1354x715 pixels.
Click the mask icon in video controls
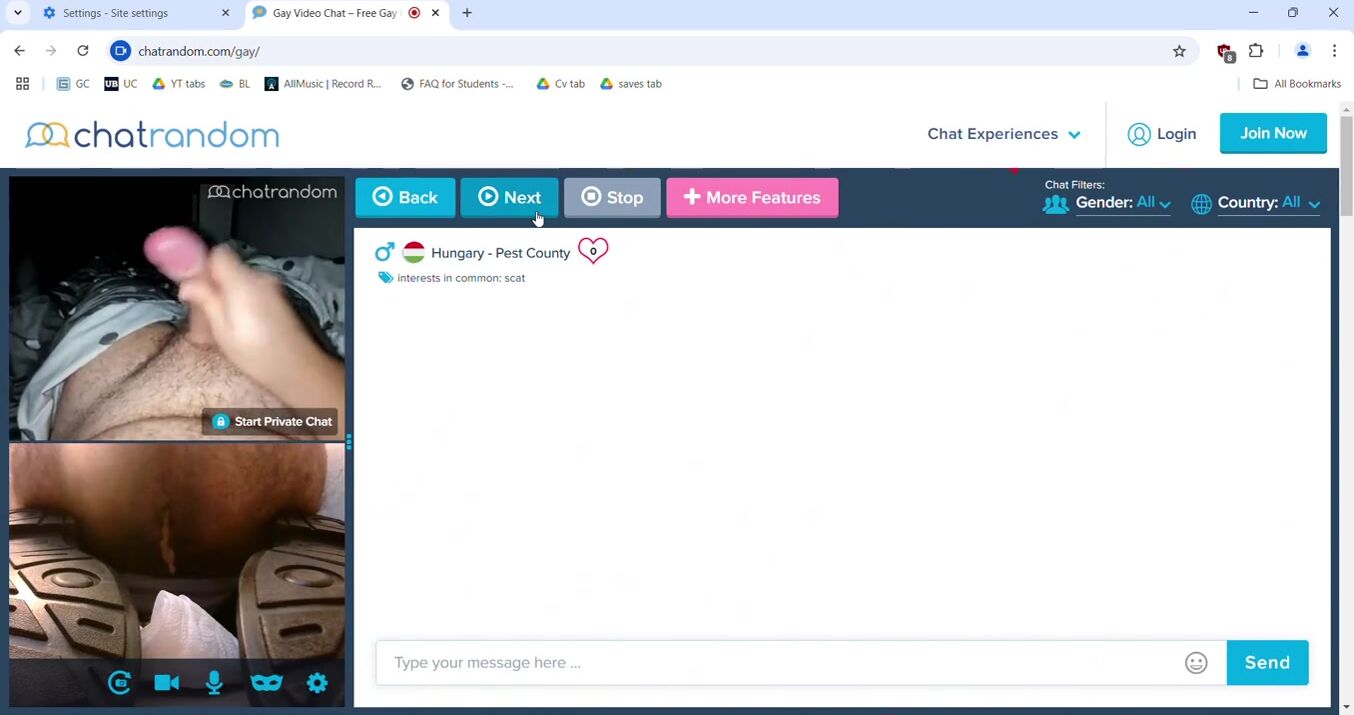[266, 683]
